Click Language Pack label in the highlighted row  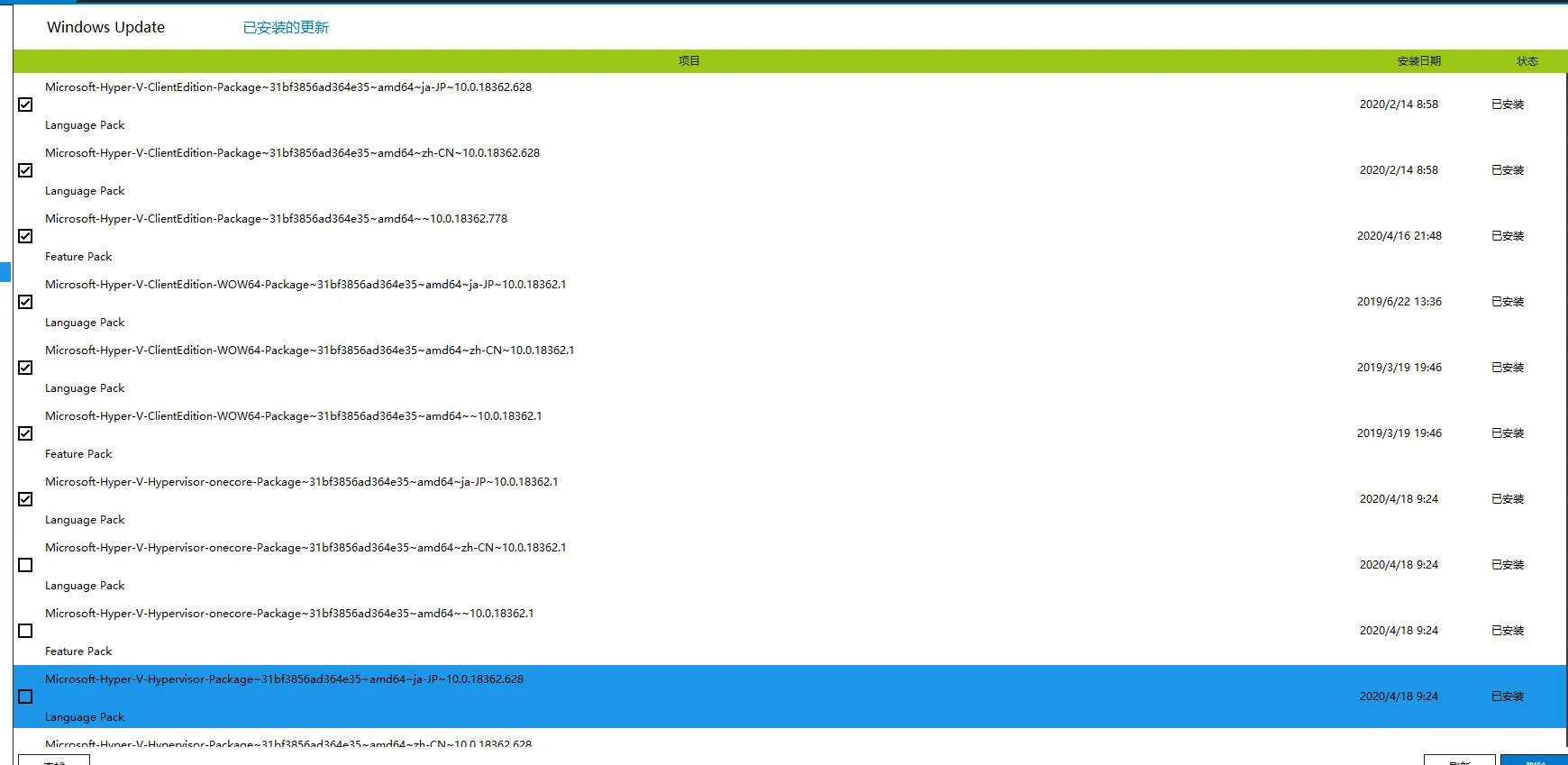pyautogui.click(x=85, y=717)
